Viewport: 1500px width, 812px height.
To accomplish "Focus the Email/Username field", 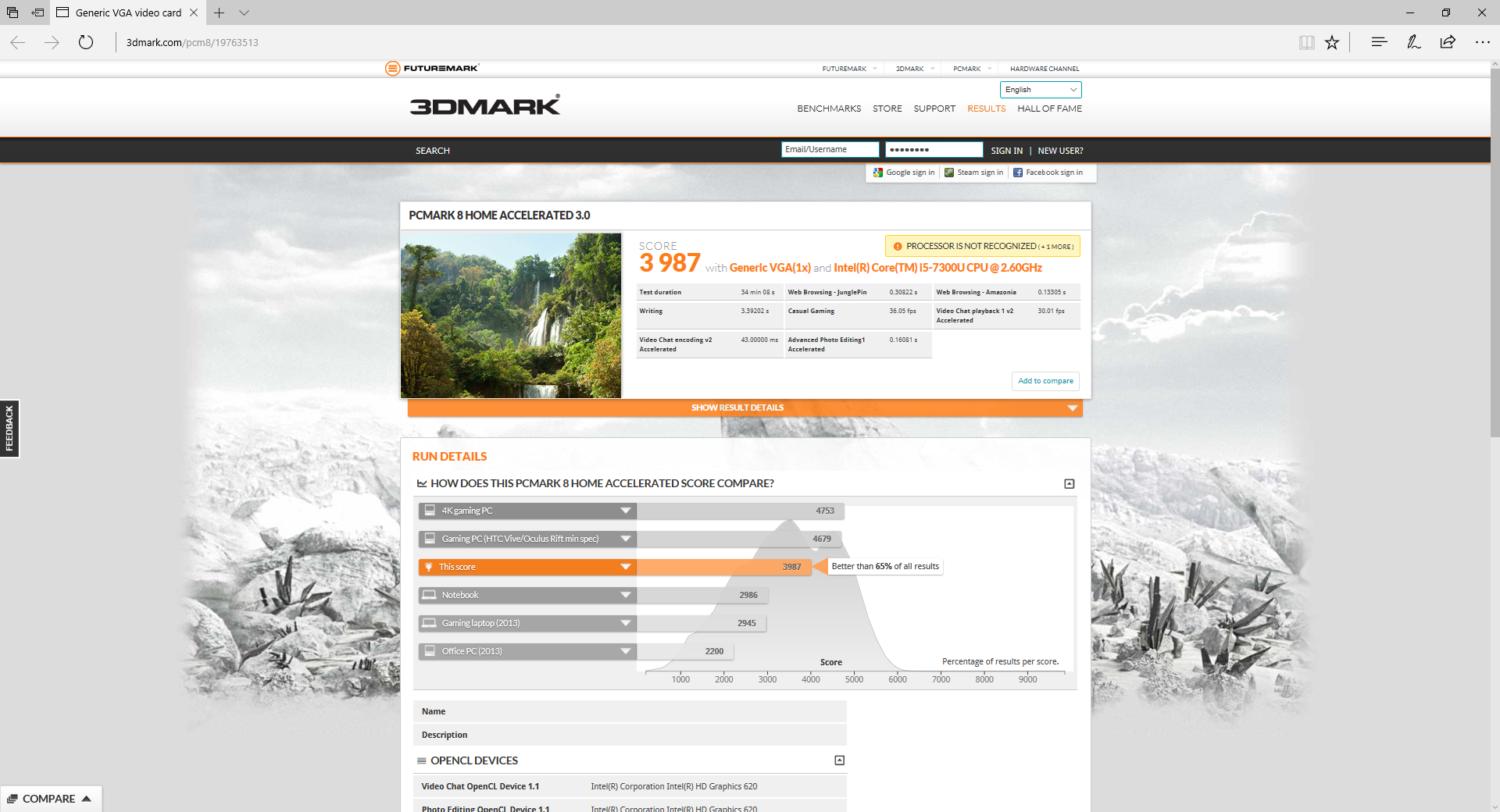I will click(x=830, y=149).
